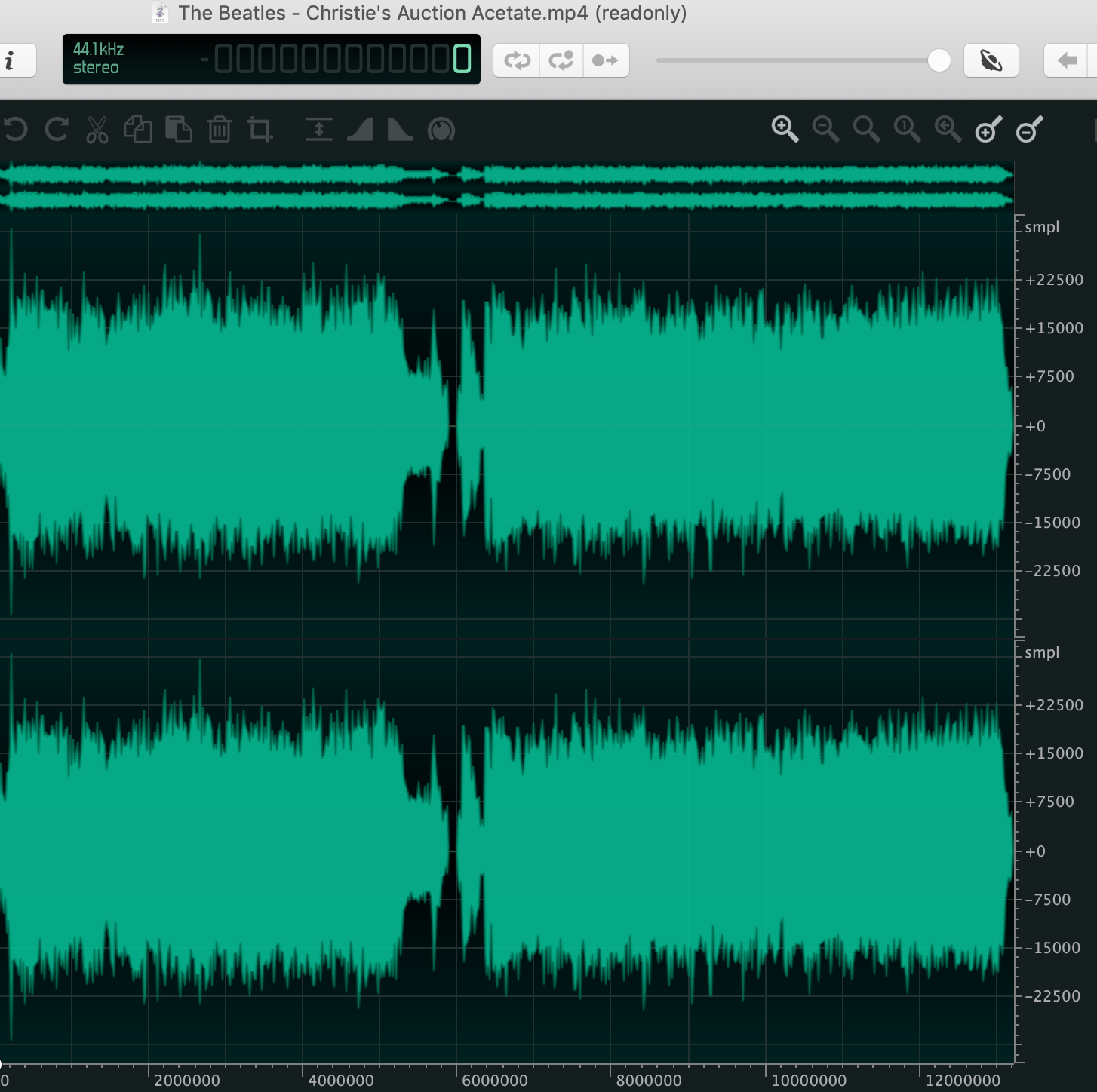Toggle loop playback
1097x1092 pixels.
point(517,60)
